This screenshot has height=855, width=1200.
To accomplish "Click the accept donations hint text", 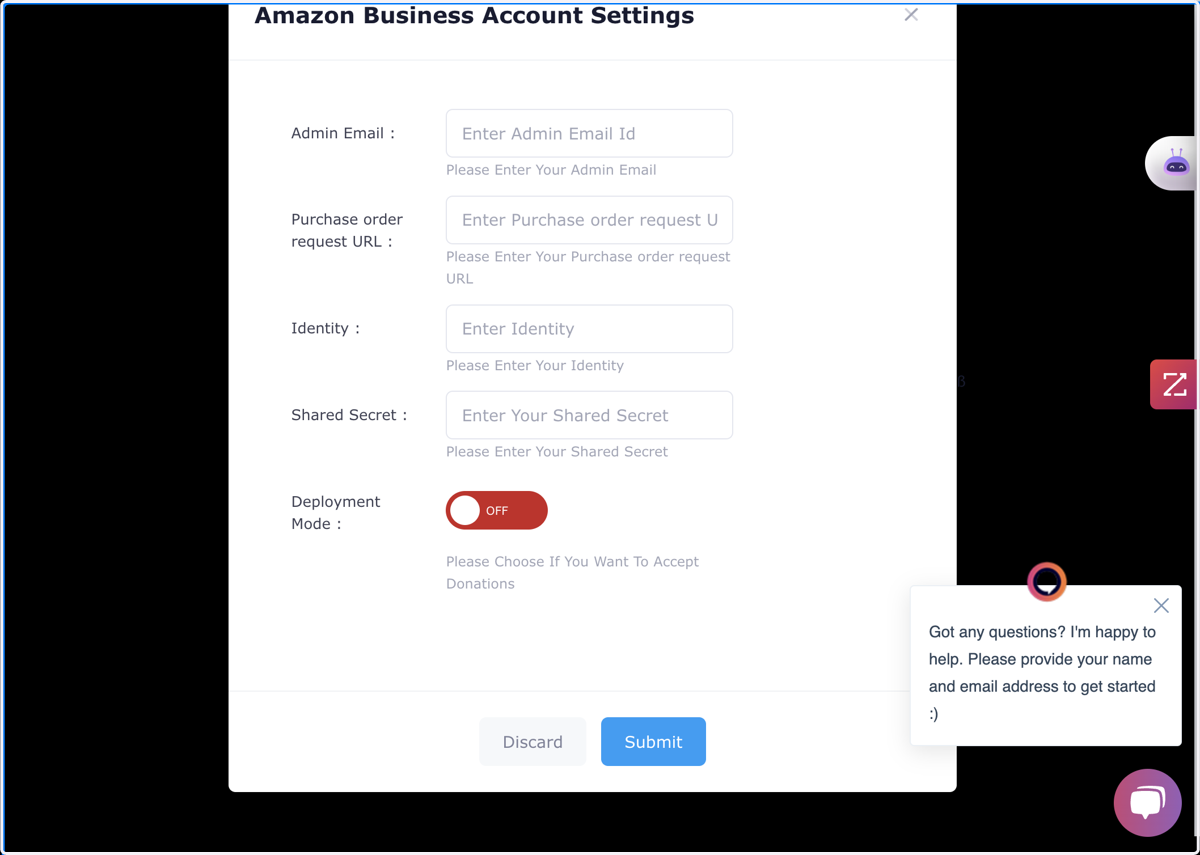I will pos(572,573).
